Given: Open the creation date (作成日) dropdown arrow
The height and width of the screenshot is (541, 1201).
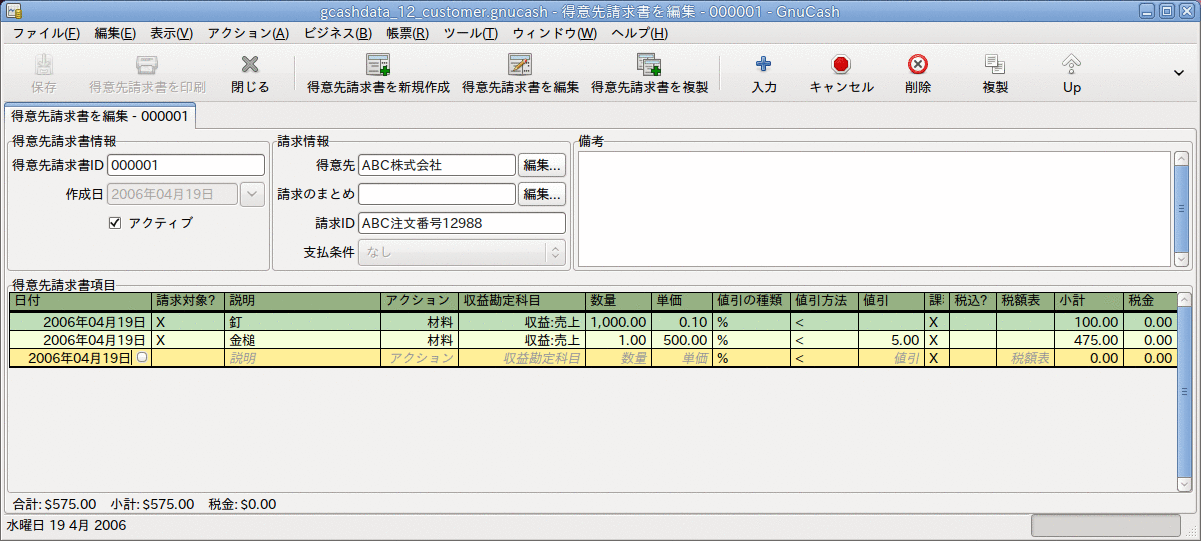Looking at the screenshot, I should (x=252, y=194).
